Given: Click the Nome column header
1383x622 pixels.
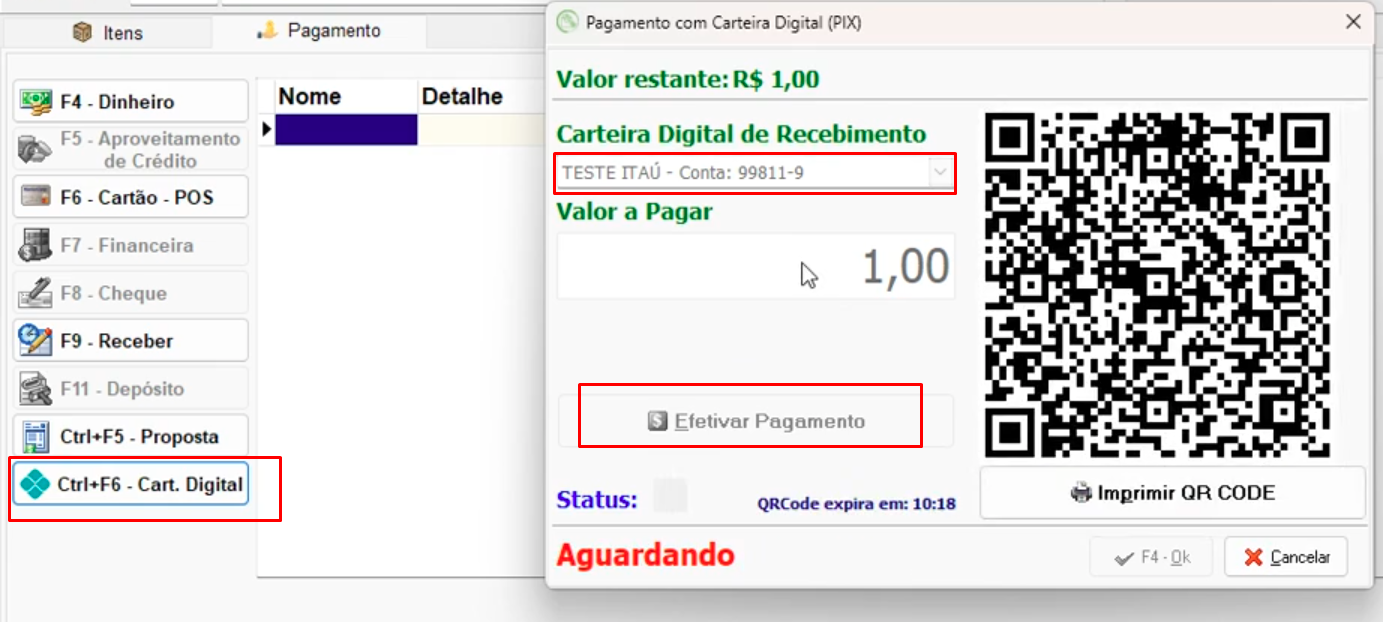Looking at the screenshot, I should (x=346, y=97).
